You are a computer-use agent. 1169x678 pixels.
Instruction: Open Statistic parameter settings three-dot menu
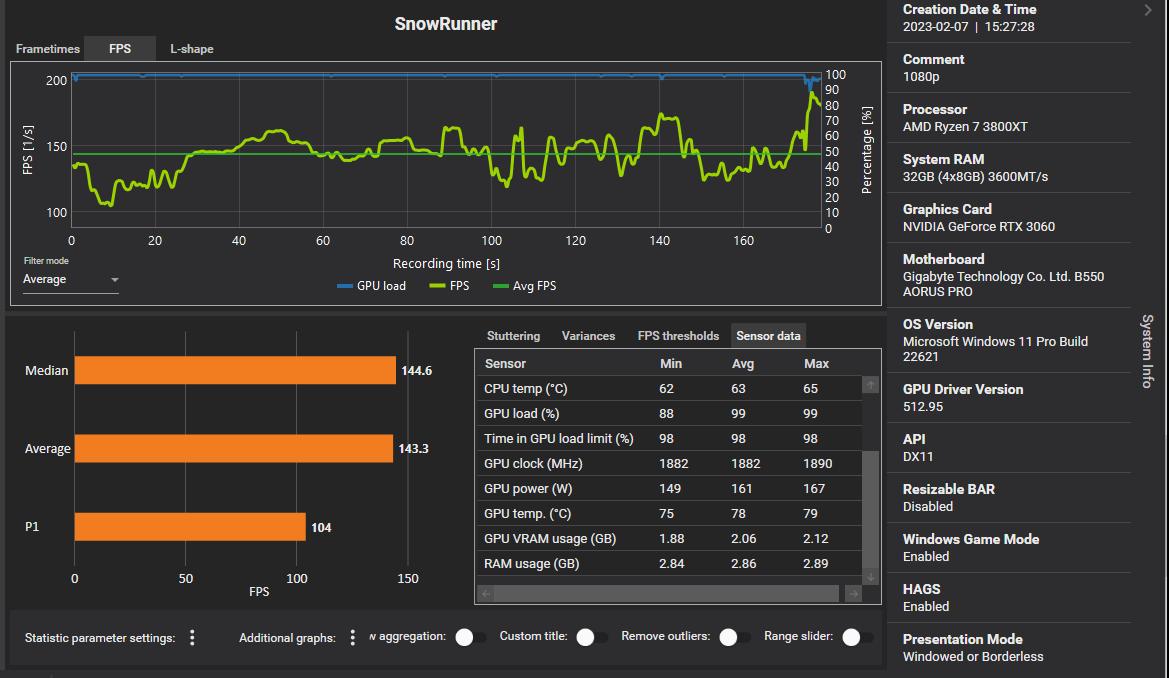(x=192, y=638)
